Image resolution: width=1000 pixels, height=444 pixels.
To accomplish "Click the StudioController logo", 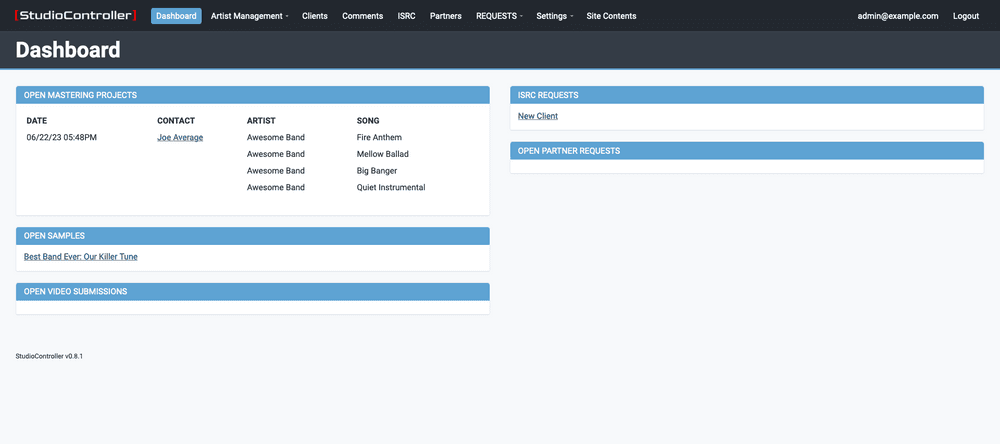I will coord(75,16).
